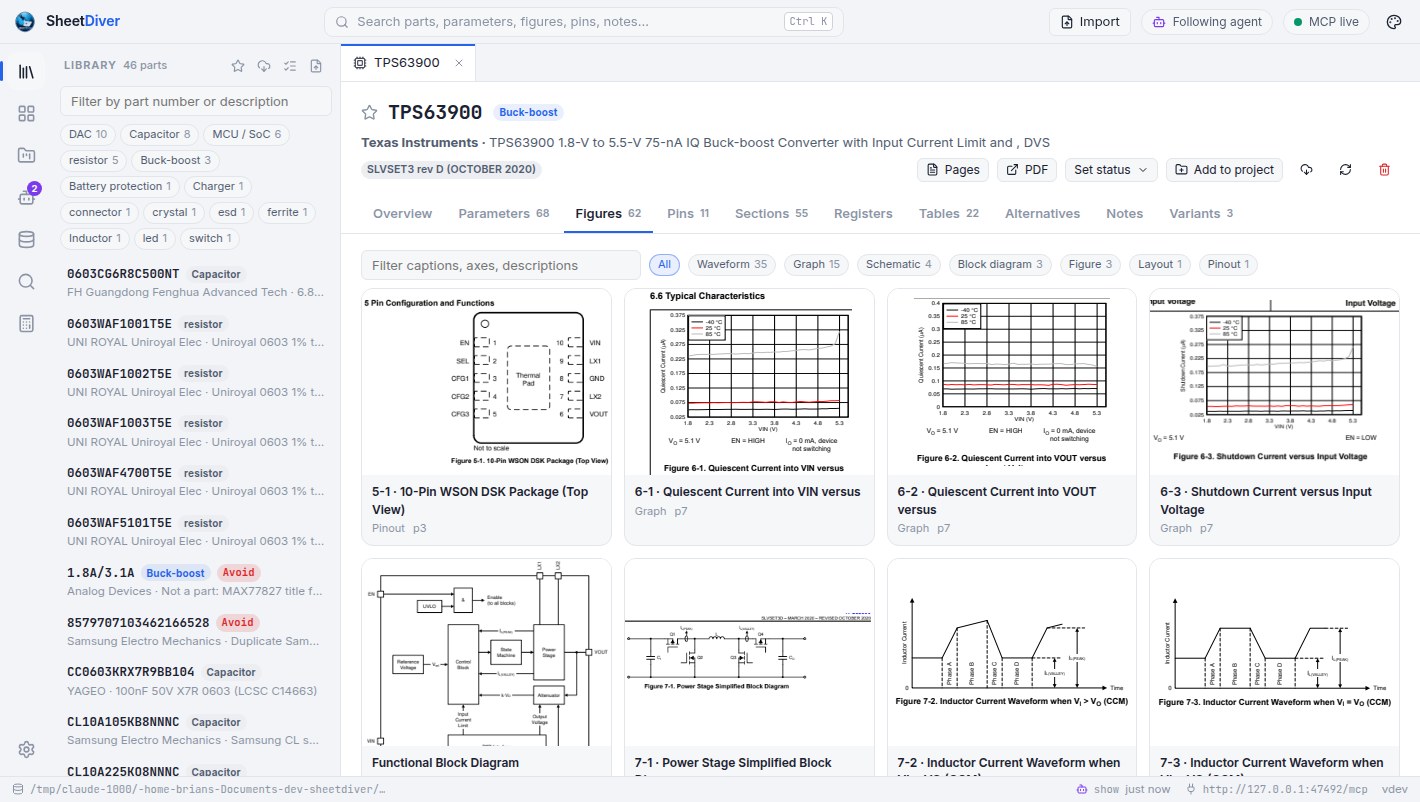
Task: Filter library by Capacitor tag
Action: click(x=159, y=134)
